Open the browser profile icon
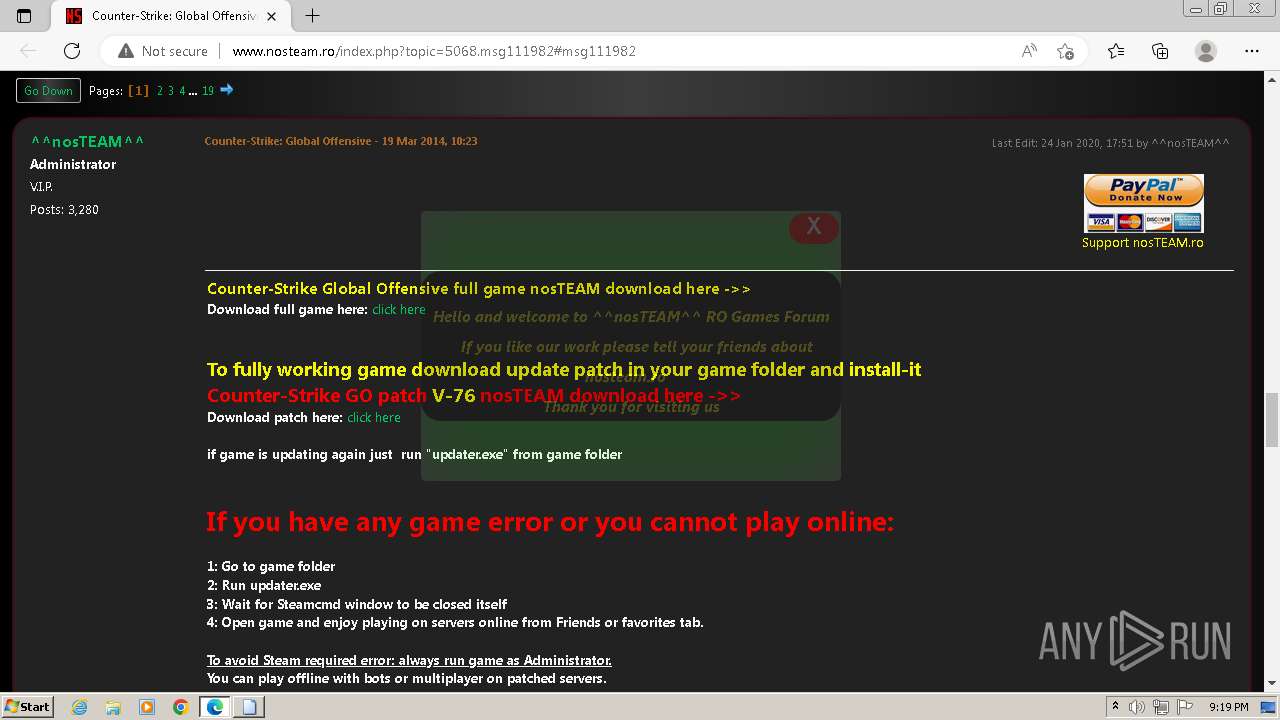1280x720 pixels. tap(1206, 51)
